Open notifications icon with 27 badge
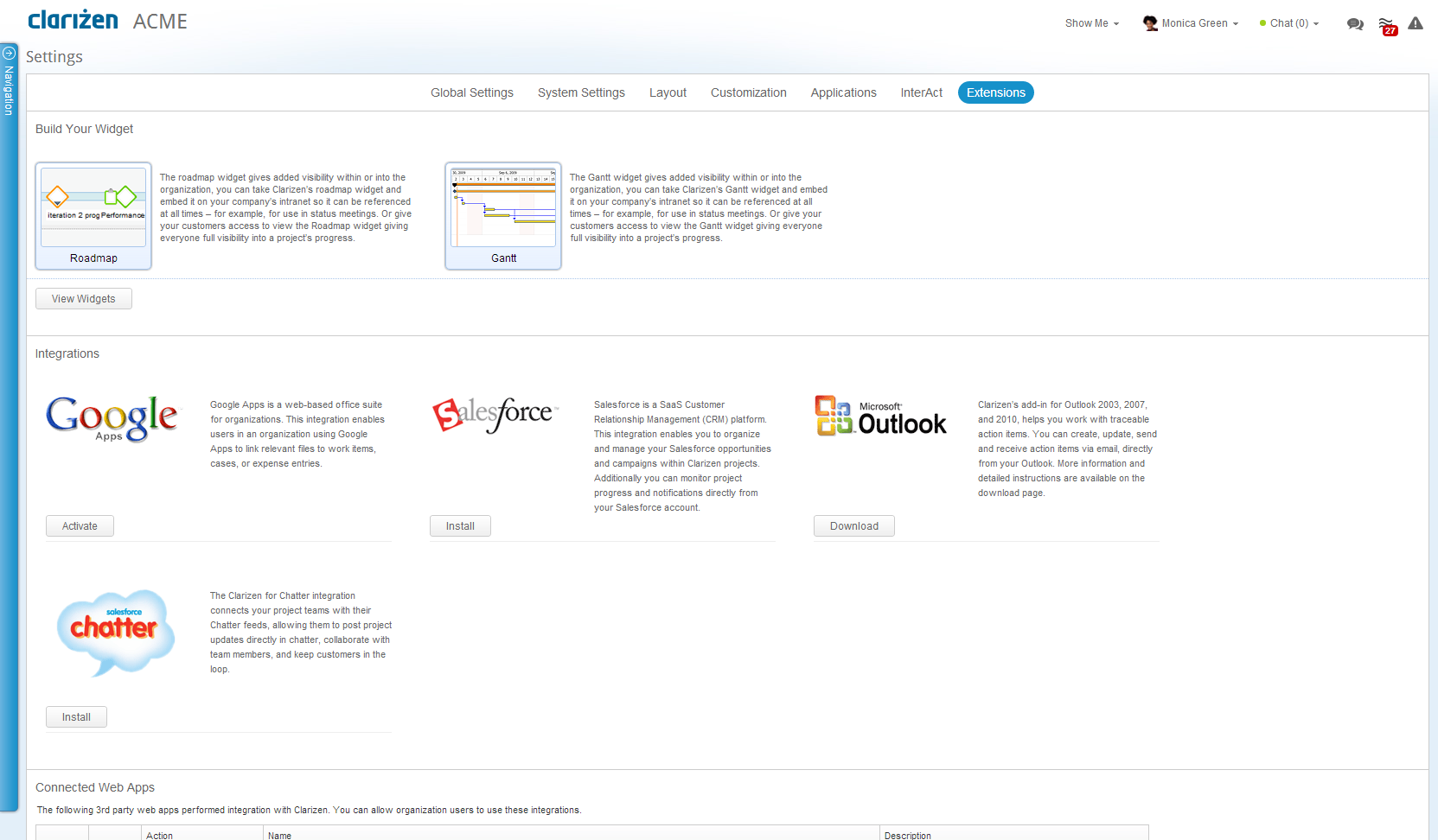1438x840 pixels. pyautogui.click(x=1387, y=25)
